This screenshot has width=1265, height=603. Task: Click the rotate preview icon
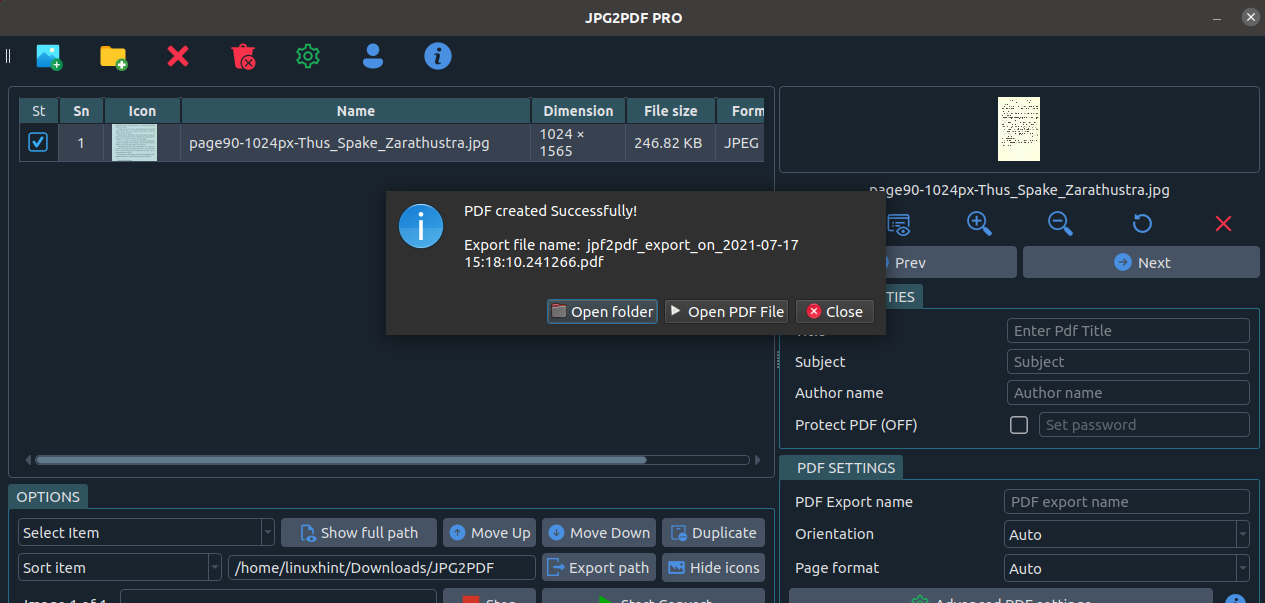tap(1142, 224)
